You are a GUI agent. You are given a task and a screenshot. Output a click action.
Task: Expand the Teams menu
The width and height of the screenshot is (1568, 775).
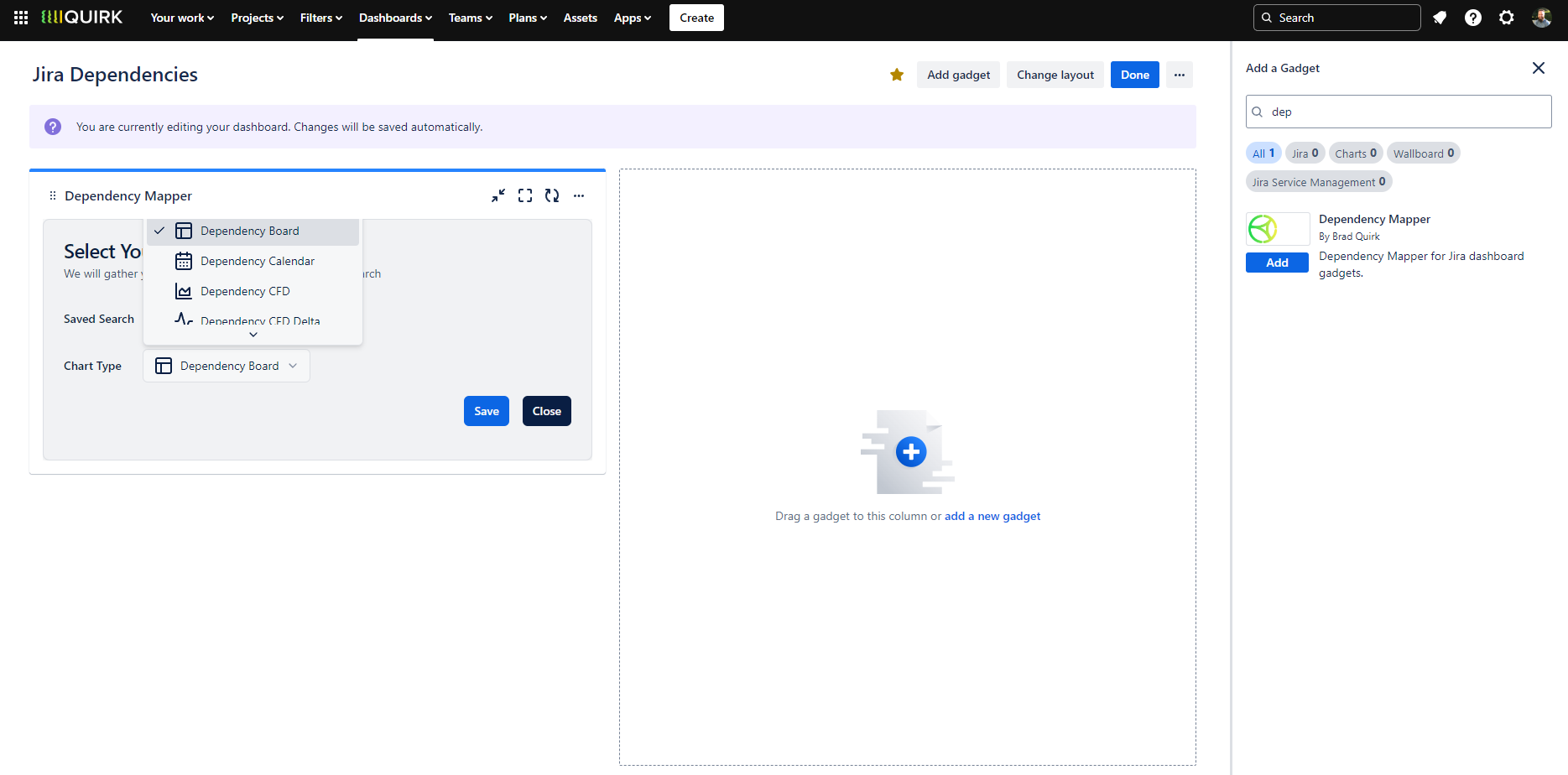(x=471, y=18)
